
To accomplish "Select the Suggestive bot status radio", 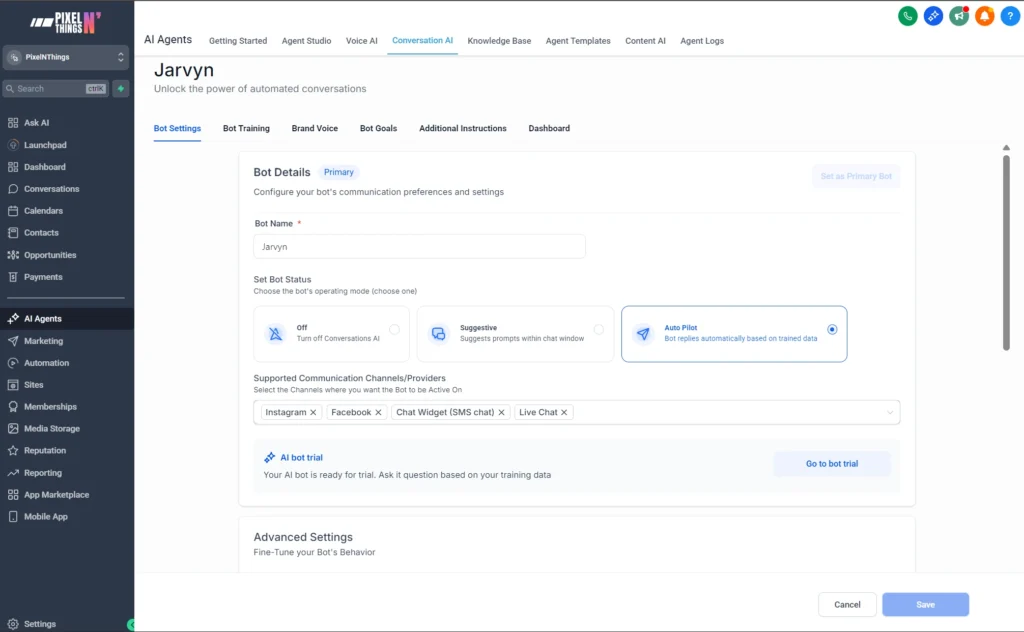I will (x=599, y=330).
